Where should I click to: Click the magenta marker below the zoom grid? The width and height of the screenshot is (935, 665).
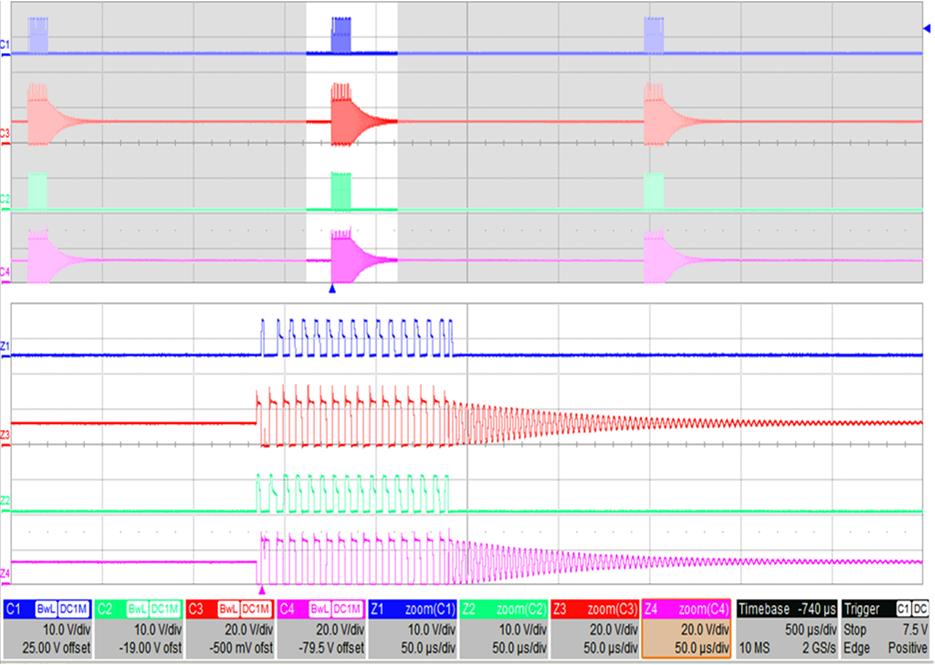click(261, 591)
